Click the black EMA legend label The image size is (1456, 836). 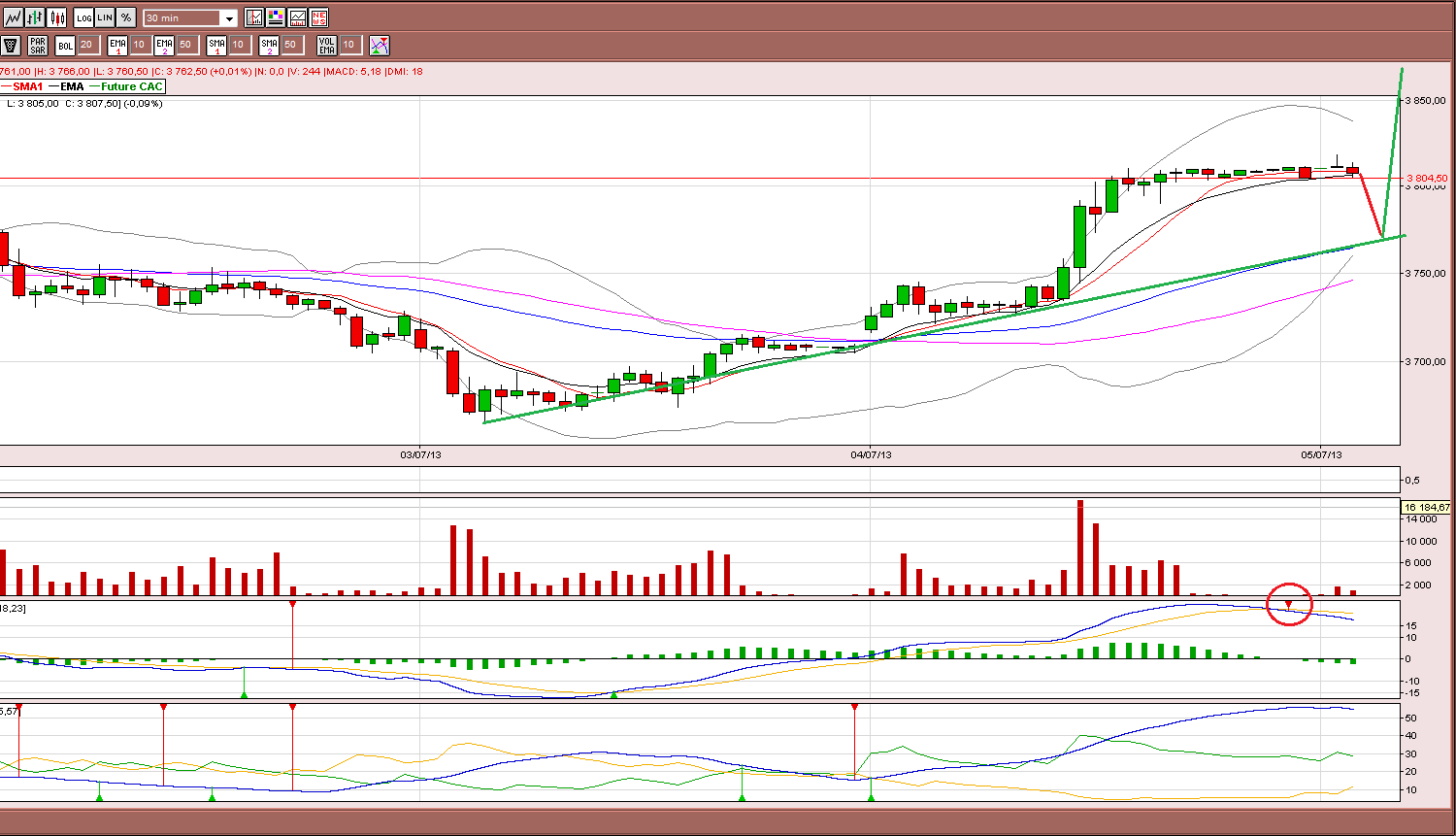73,86
